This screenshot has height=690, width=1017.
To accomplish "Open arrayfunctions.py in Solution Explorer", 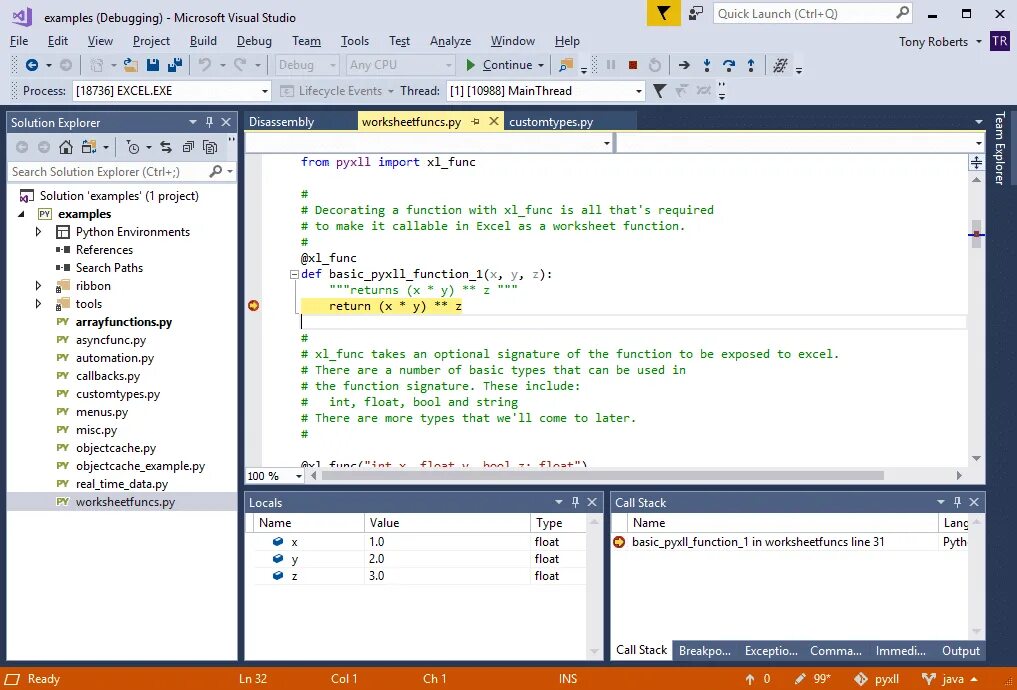I will pos(123,322).
